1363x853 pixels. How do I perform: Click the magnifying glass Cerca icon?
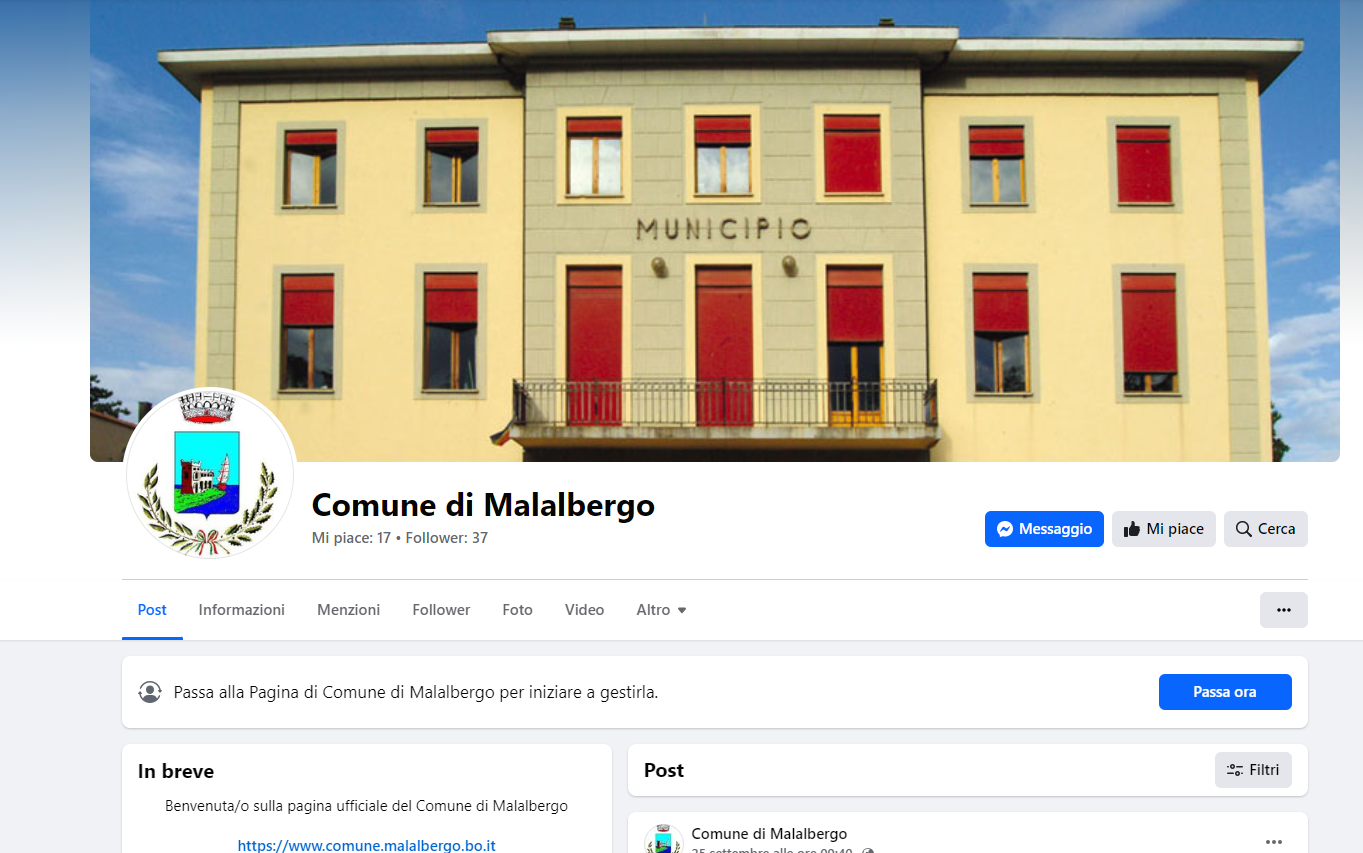point(1244,529)
